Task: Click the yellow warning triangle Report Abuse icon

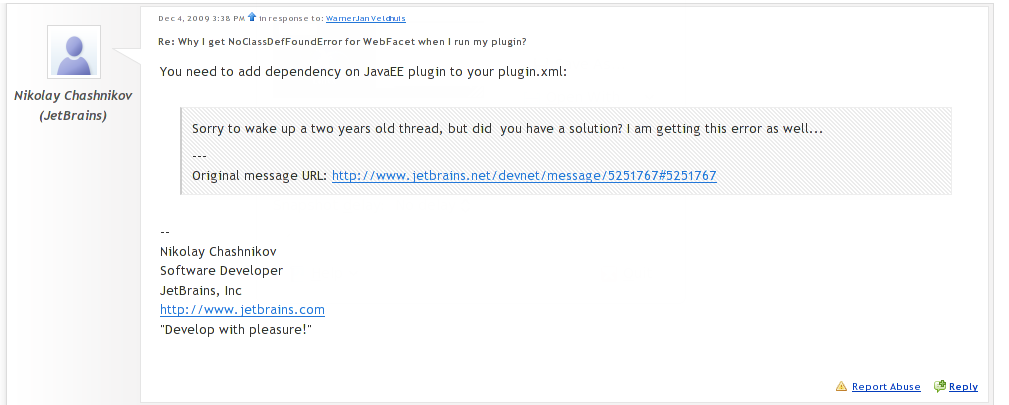Action: click(x=841, y=386)
